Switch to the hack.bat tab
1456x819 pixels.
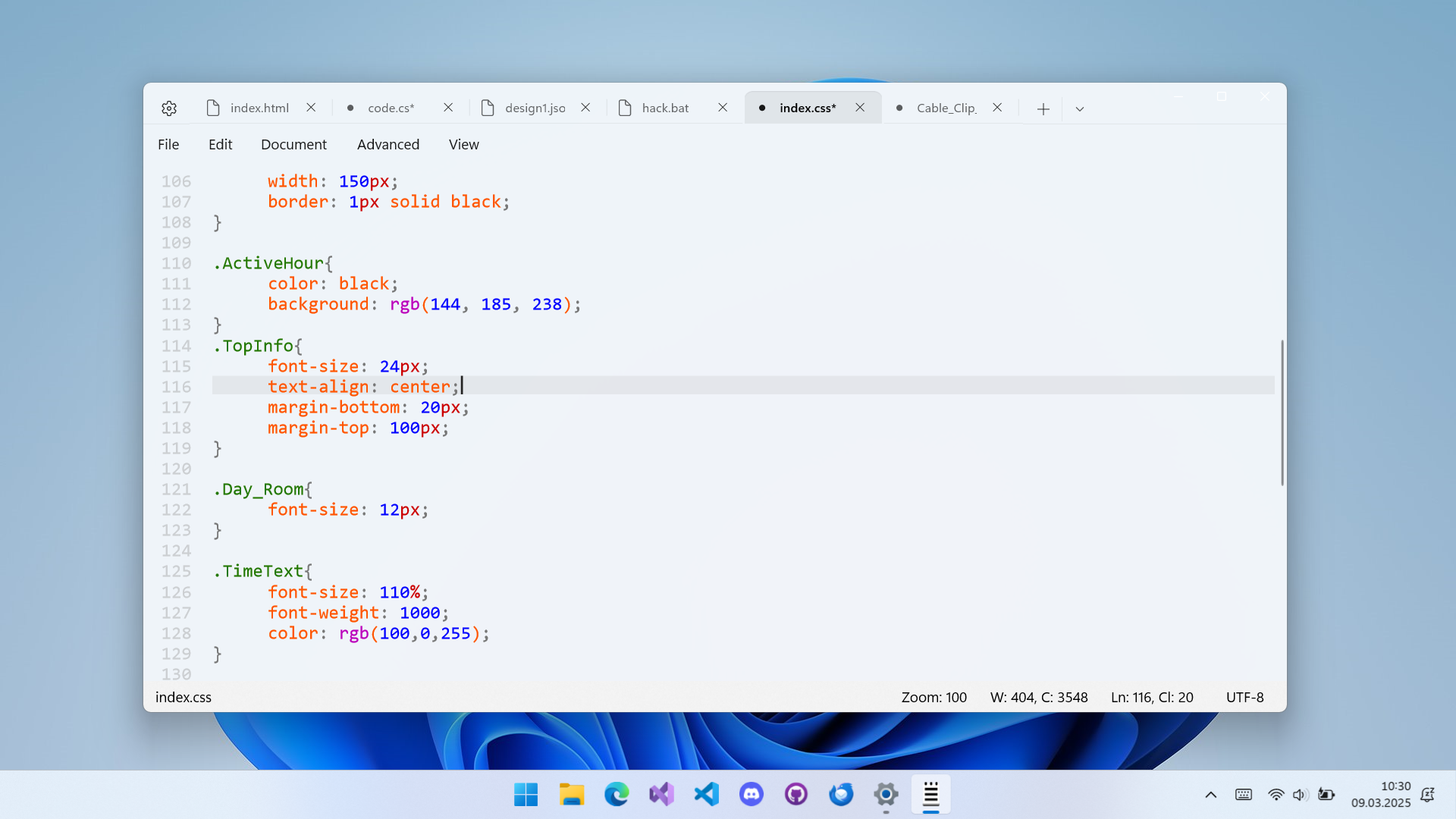pyautogui.click(x=665, y=108)
